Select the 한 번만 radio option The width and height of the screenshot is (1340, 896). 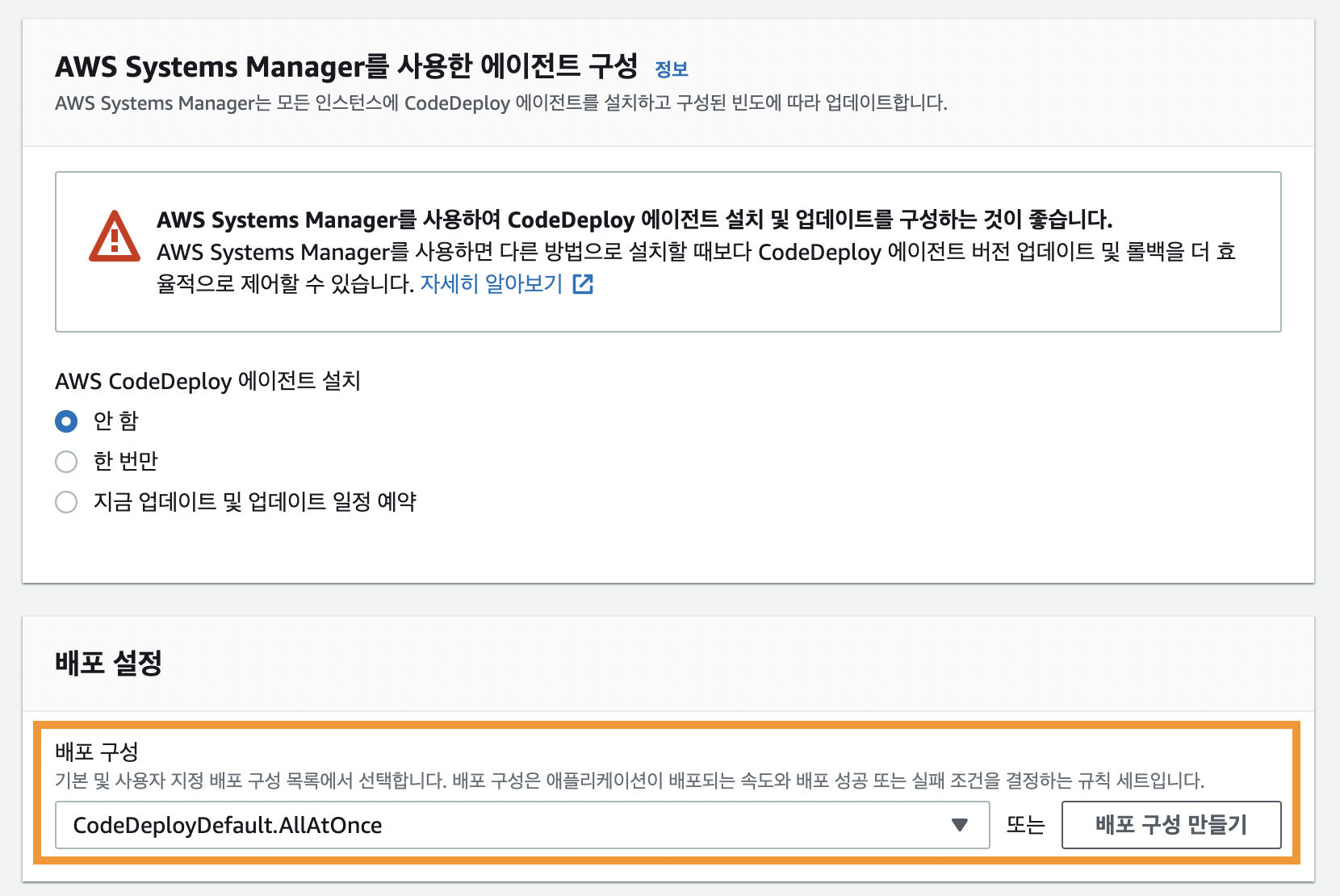(x=66, y=462)
